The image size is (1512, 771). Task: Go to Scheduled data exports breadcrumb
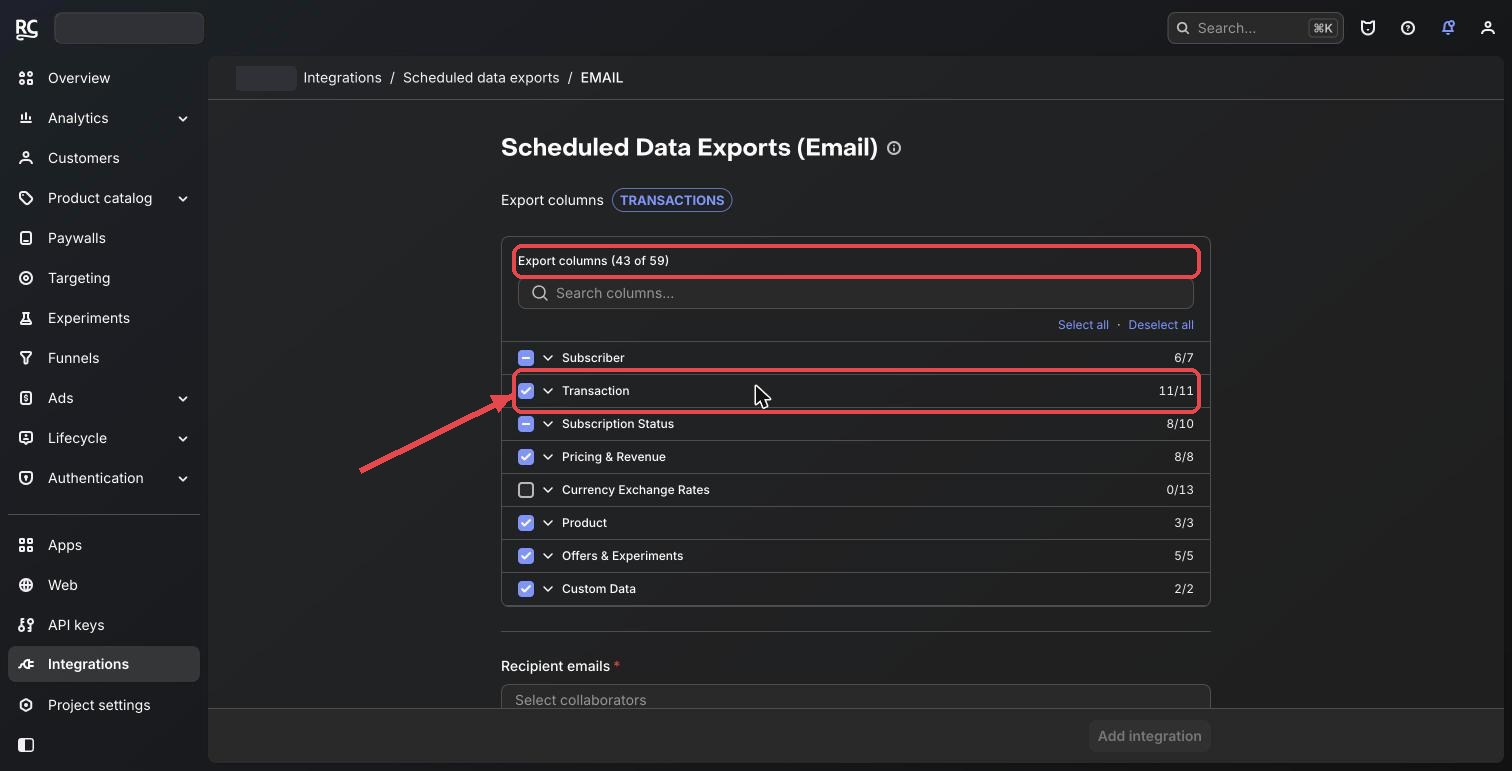(481, 78)
